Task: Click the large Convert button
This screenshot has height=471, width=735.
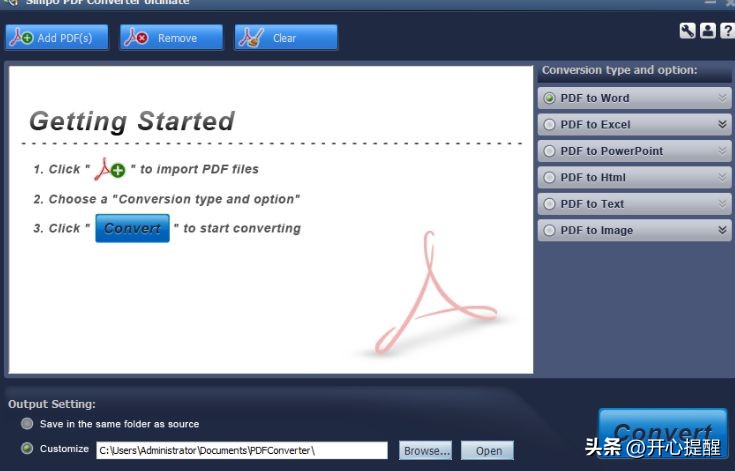Action: [663, 434]
